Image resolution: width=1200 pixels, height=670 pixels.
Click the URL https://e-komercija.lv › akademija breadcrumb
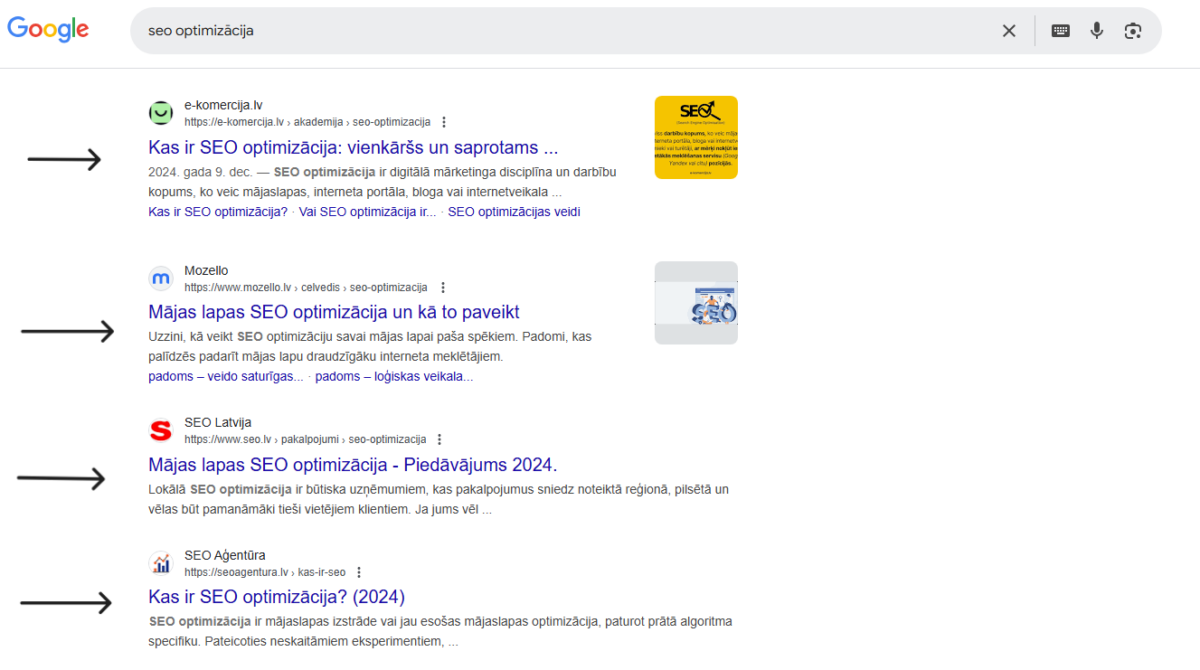tap(307, 122)
